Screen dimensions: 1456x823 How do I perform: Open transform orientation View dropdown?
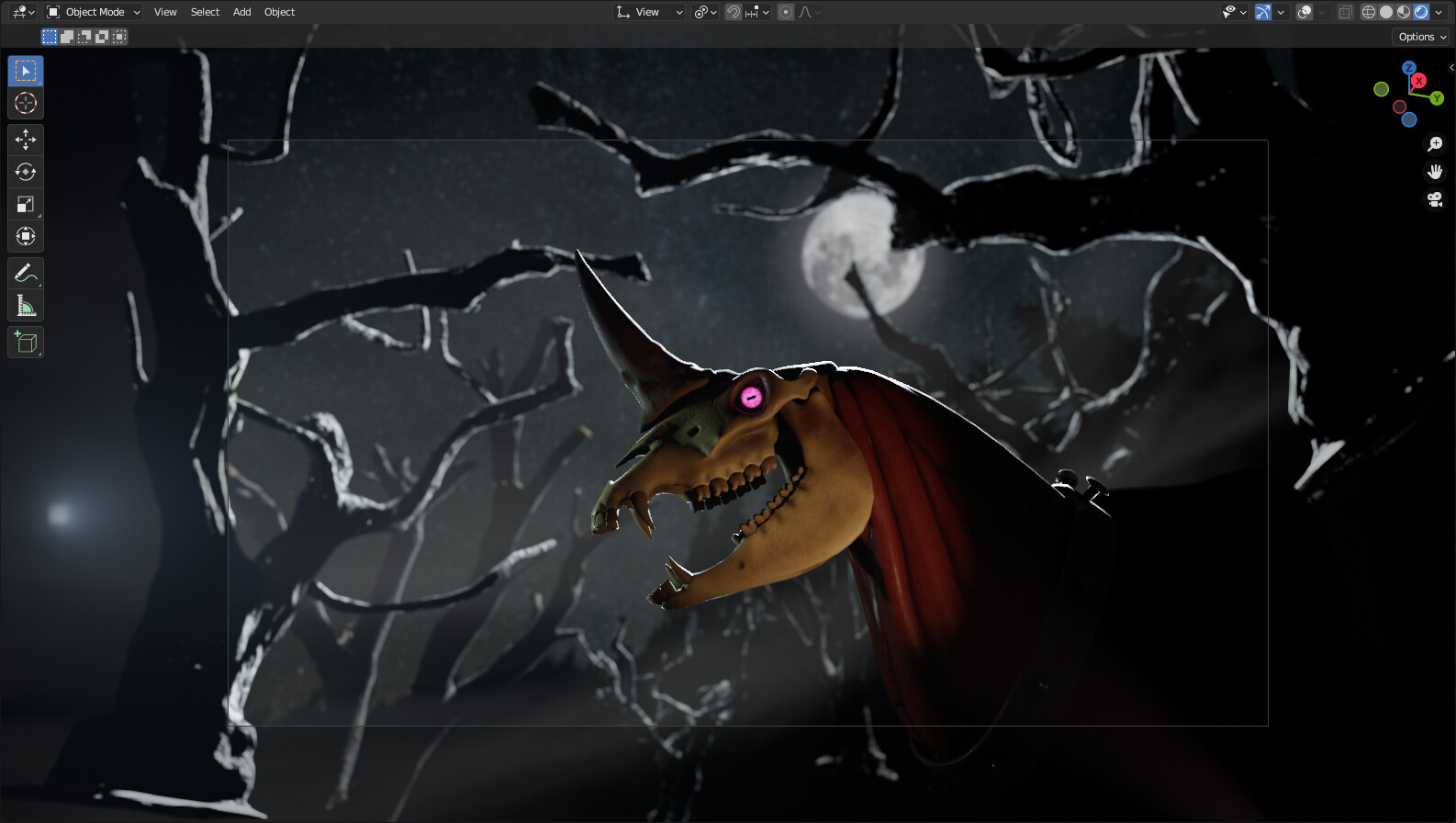point(649,12)
